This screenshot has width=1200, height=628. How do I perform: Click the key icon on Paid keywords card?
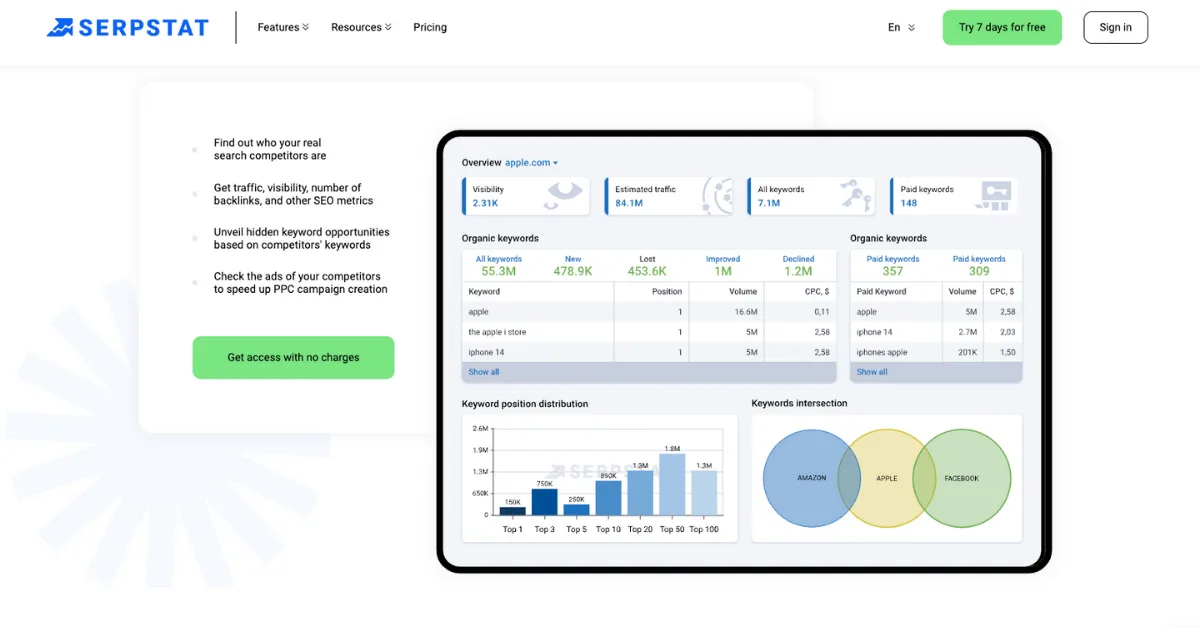coord(992,196)
